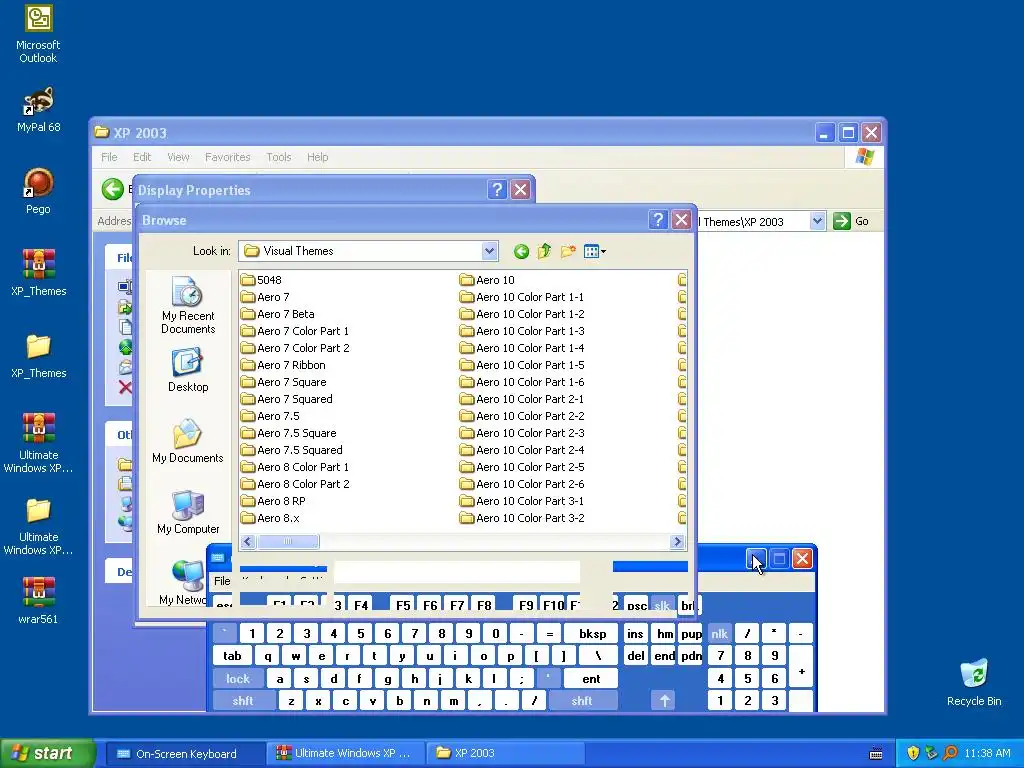Click the Up One Level icon in Browse
Screen dimensions: 1024x768
tap(544, 251)
